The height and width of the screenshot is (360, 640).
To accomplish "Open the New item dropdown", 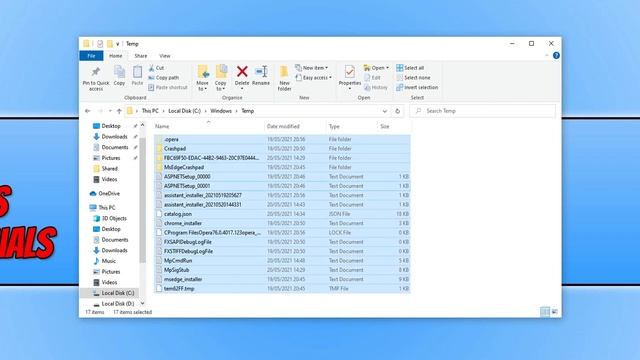I will (x=311, y=68).
